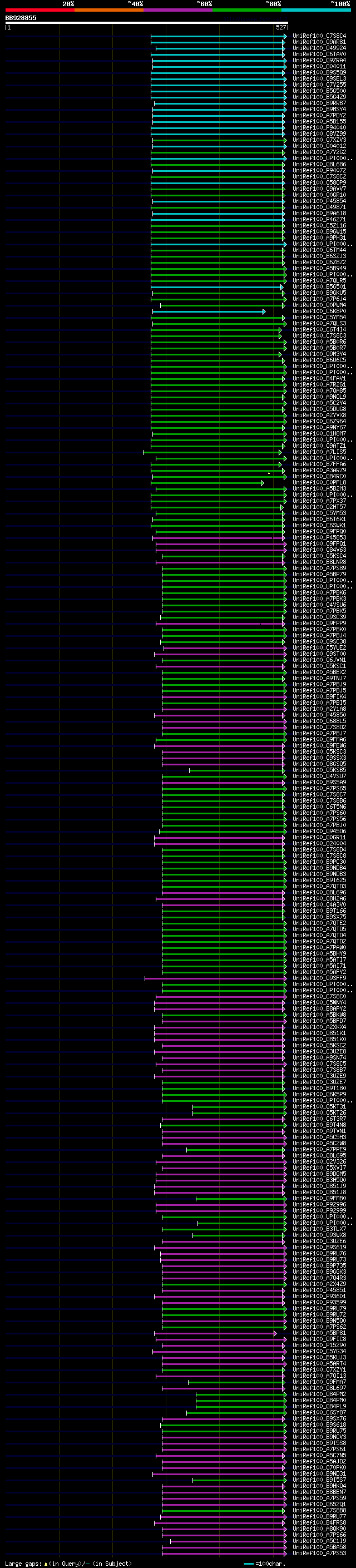This screenshot has width=356, height=1568.
Task: Select label UniRef100_Q65201
Action: [319, 1504]
